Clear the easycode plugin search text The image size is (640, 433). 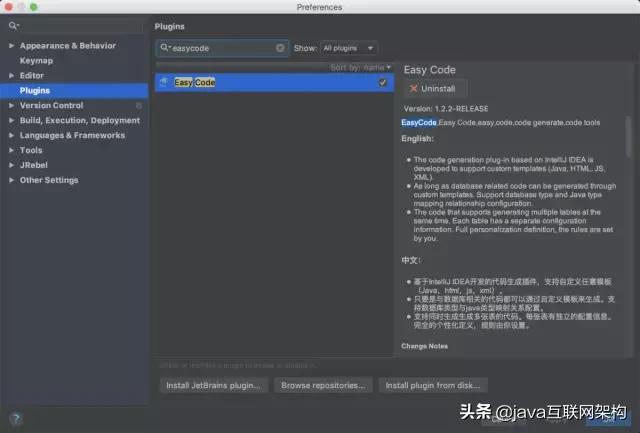[280, 48]
